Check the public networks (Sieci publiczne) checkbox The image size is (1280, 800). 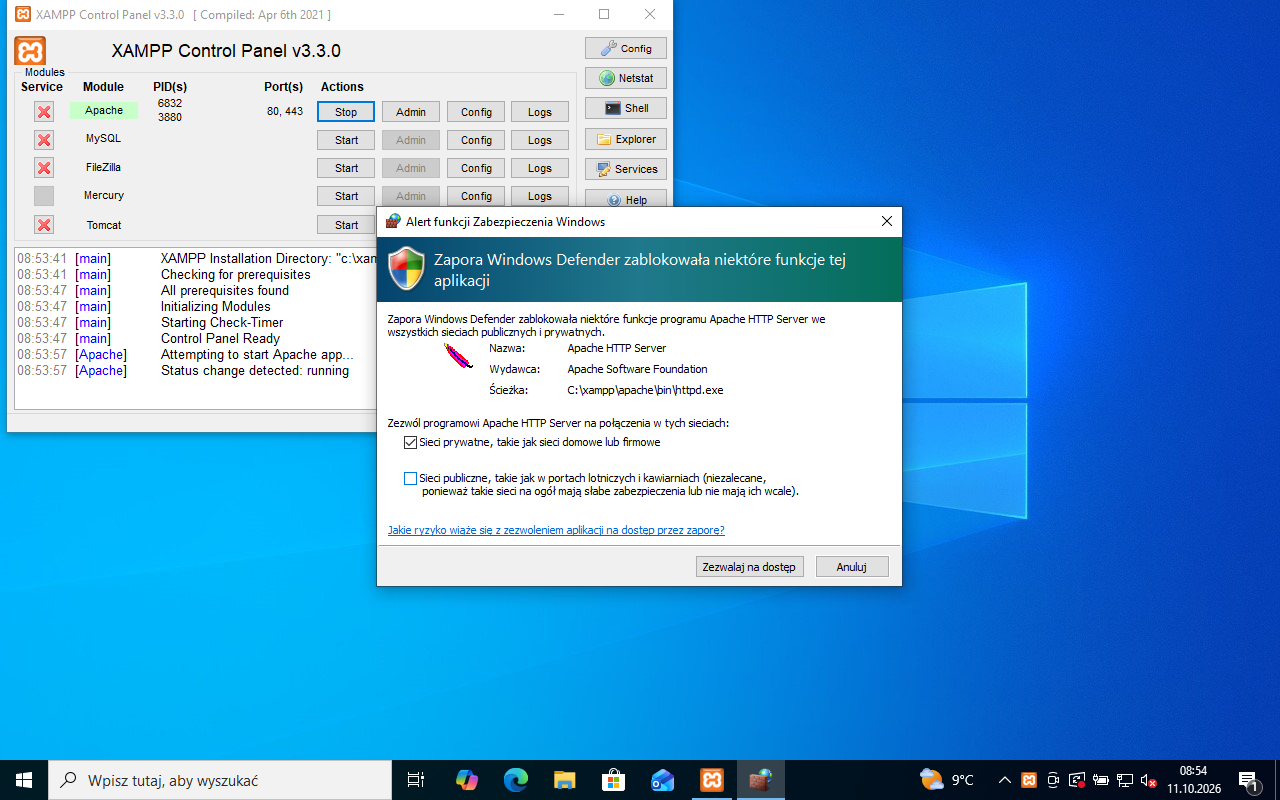coord(411,479)
